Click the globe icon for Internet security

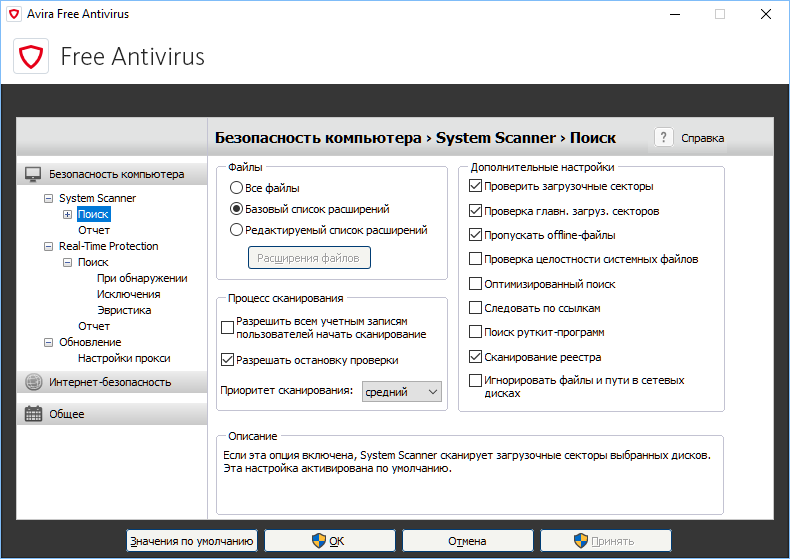(34, 382)
